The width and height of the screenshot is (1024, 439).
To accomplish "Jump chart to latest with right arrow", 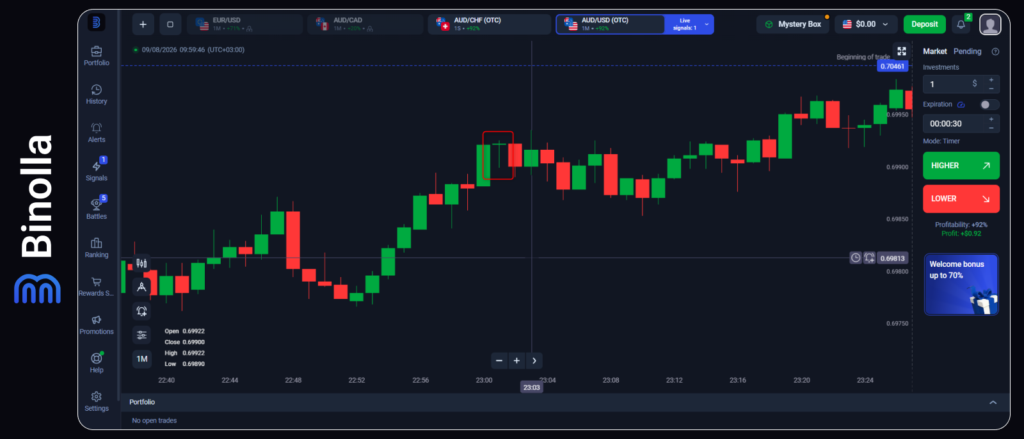I will (534, 361).
